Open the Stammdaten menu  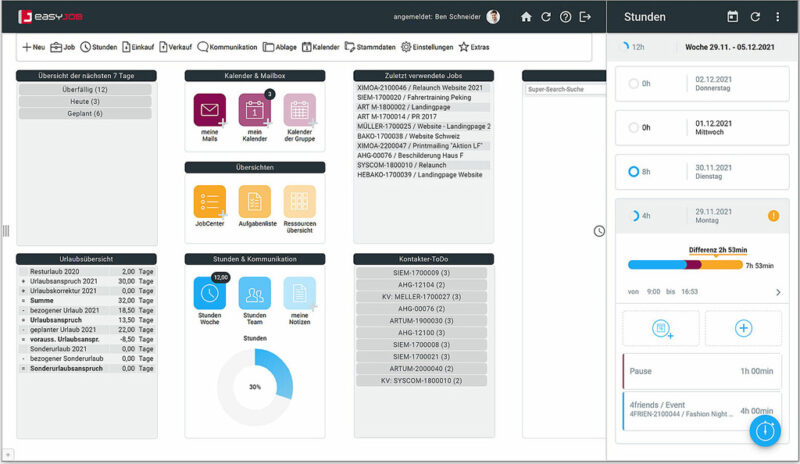pos(369,47)
